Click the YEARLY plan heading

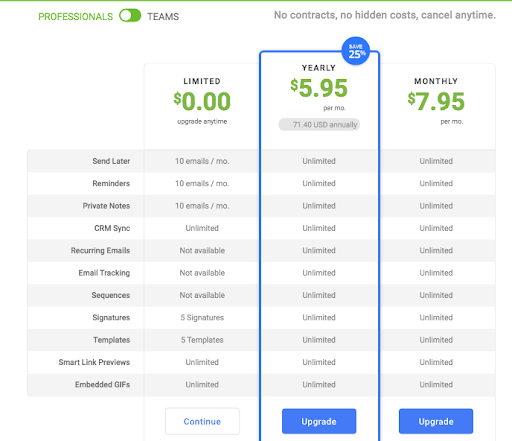point(319,68)
